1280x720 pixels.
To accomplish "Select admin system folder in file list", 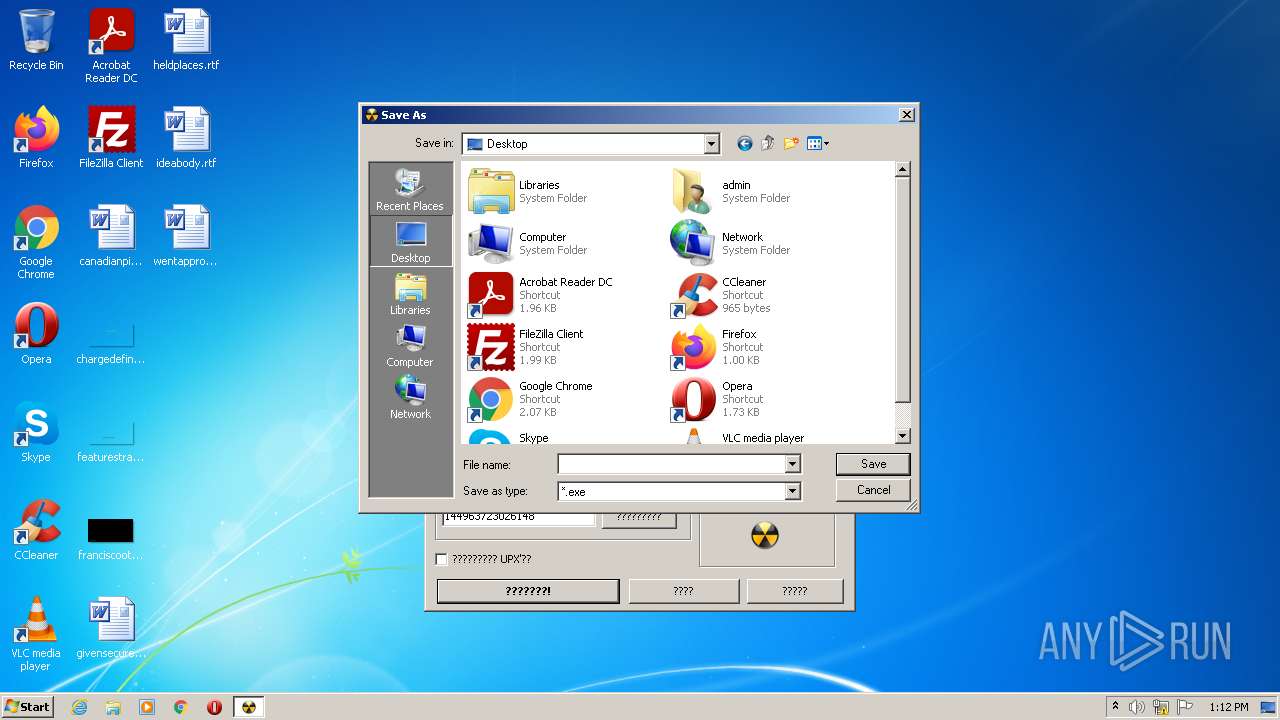I will [x=731, y=191].
